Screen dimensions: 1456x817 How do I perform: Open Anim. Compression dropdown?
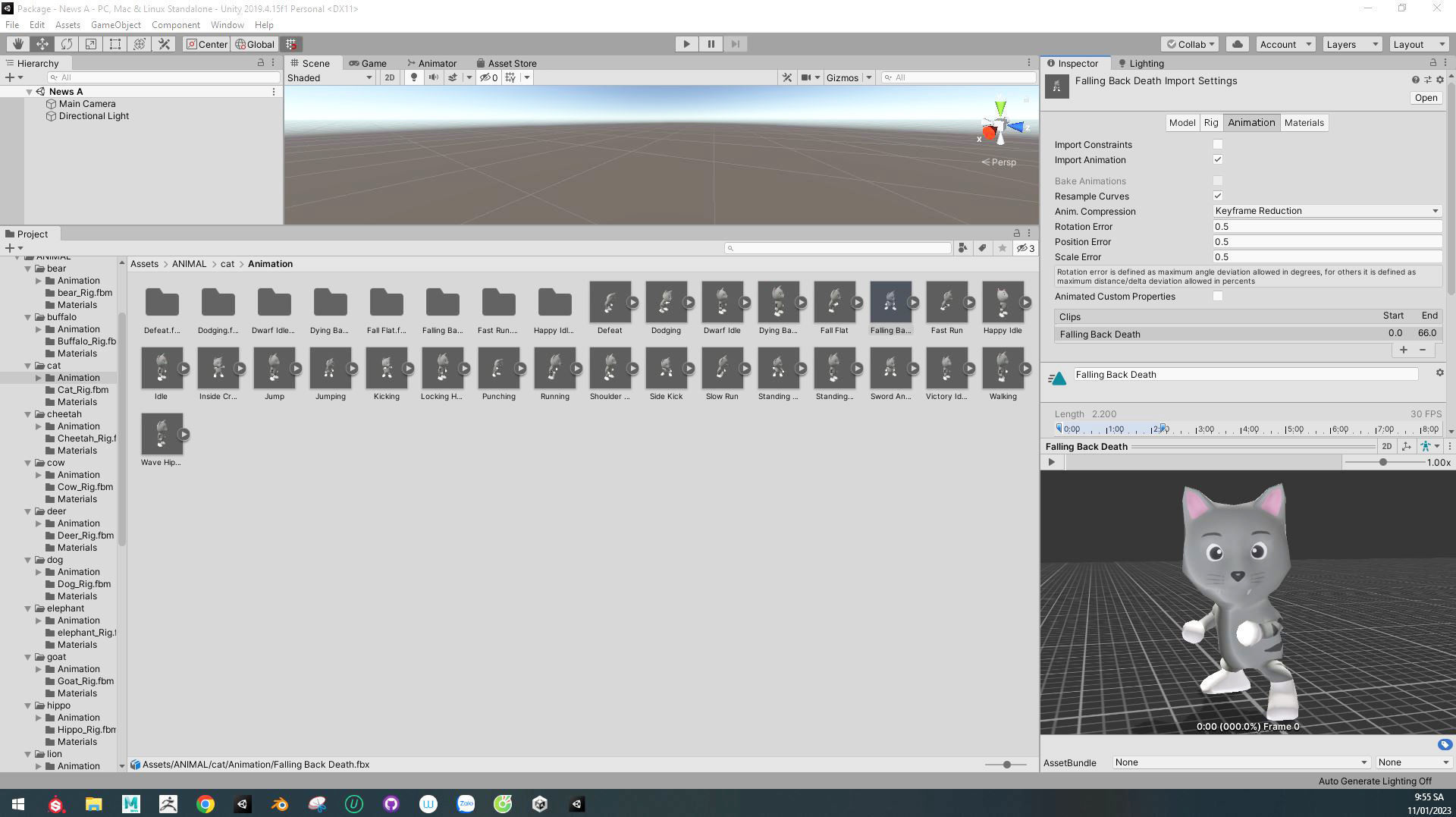tap(1326, 211)
